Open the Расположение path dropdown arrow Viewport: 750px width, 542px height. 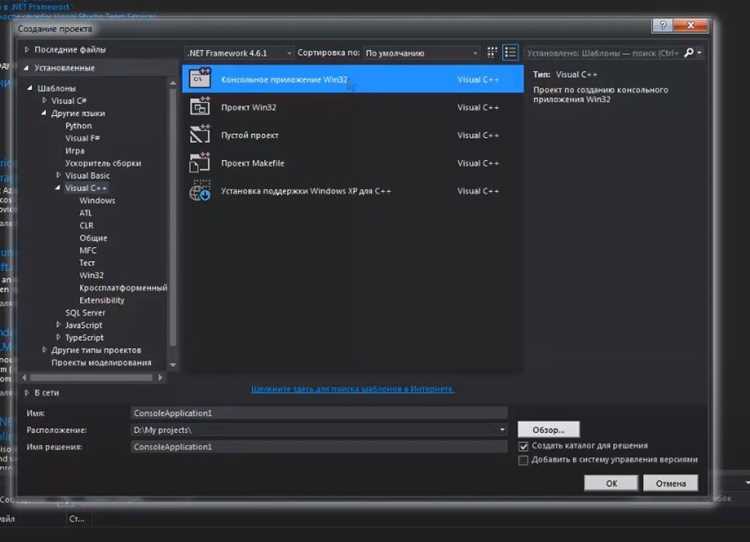[x=502, y=430]
